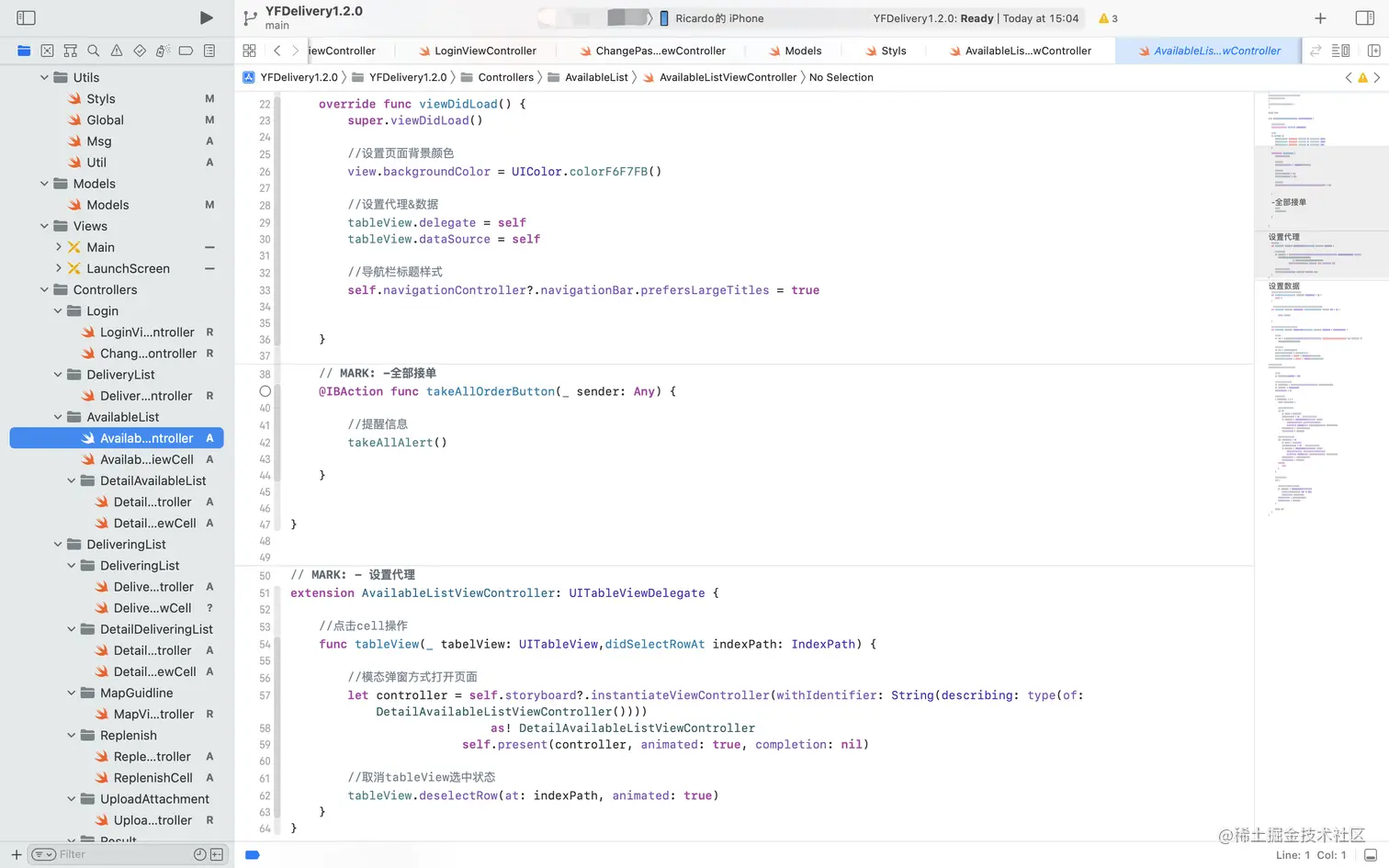Switch to the ChangePas...ewController tab
Image resolution: width=1389 pixels, height=868 pixels.
[x=652, y=51]
